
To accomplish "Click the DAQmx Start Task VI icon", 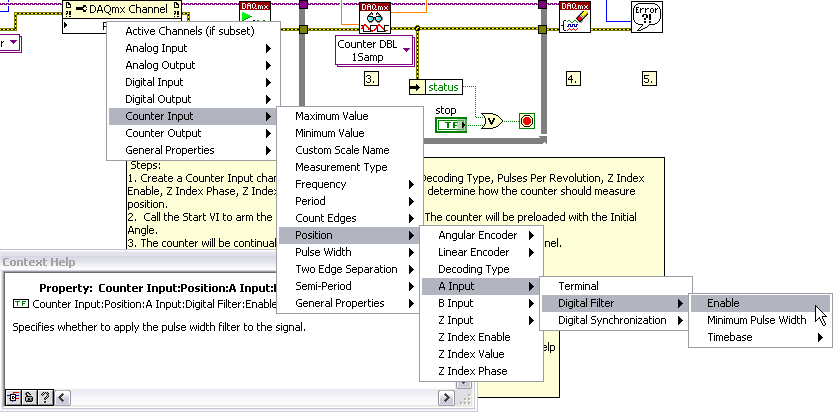I will pos(255,12).
